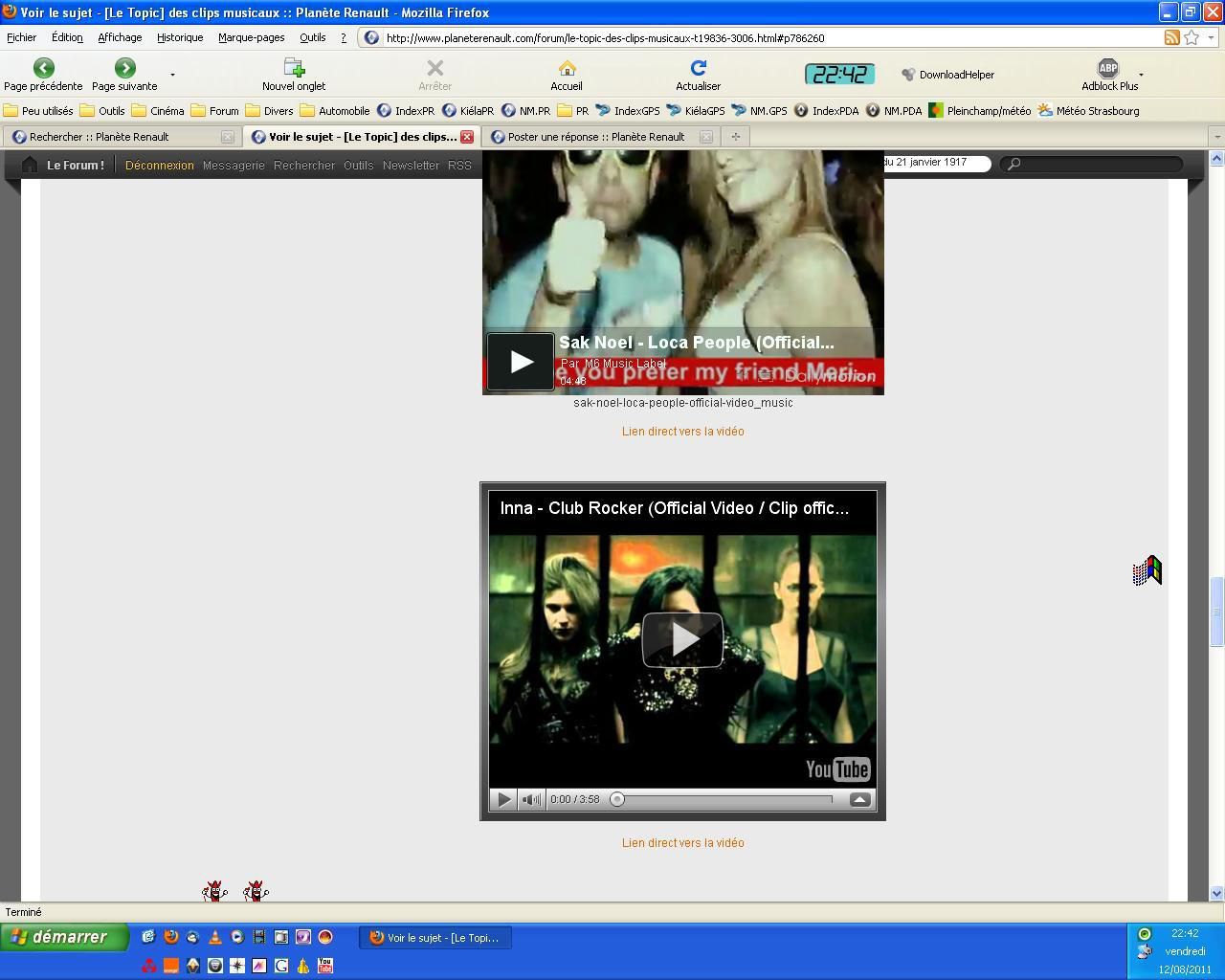Open the history dropdown next to Page suivante
This screenshot has width=1225, height=980.
pyautogui.click(x=172, y=75)
